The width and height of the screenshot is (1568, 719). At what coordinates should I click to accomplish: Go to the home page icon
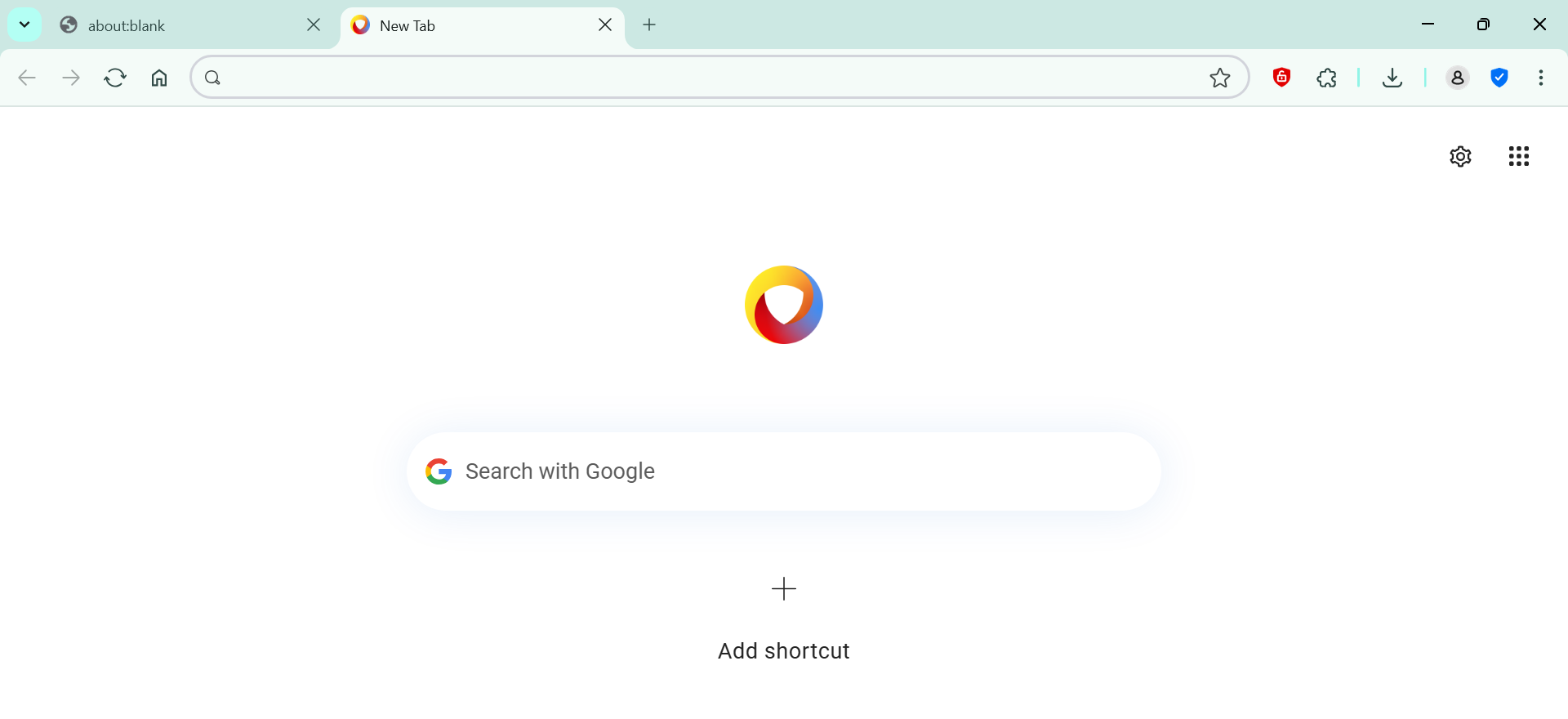click(159, 78)
